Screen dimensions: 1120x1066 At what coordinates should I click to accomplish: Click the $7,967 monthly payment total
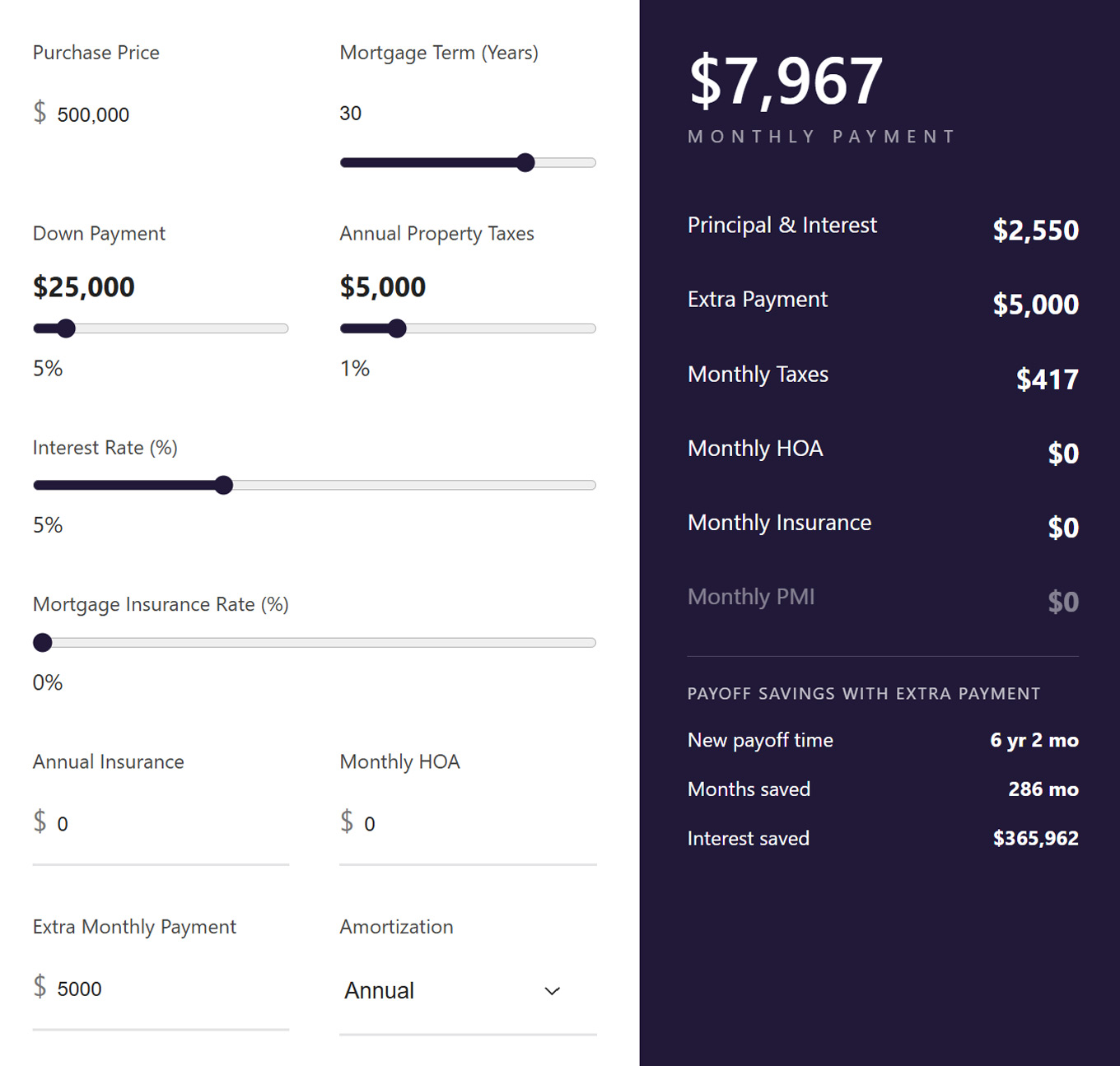pos(786,81)
